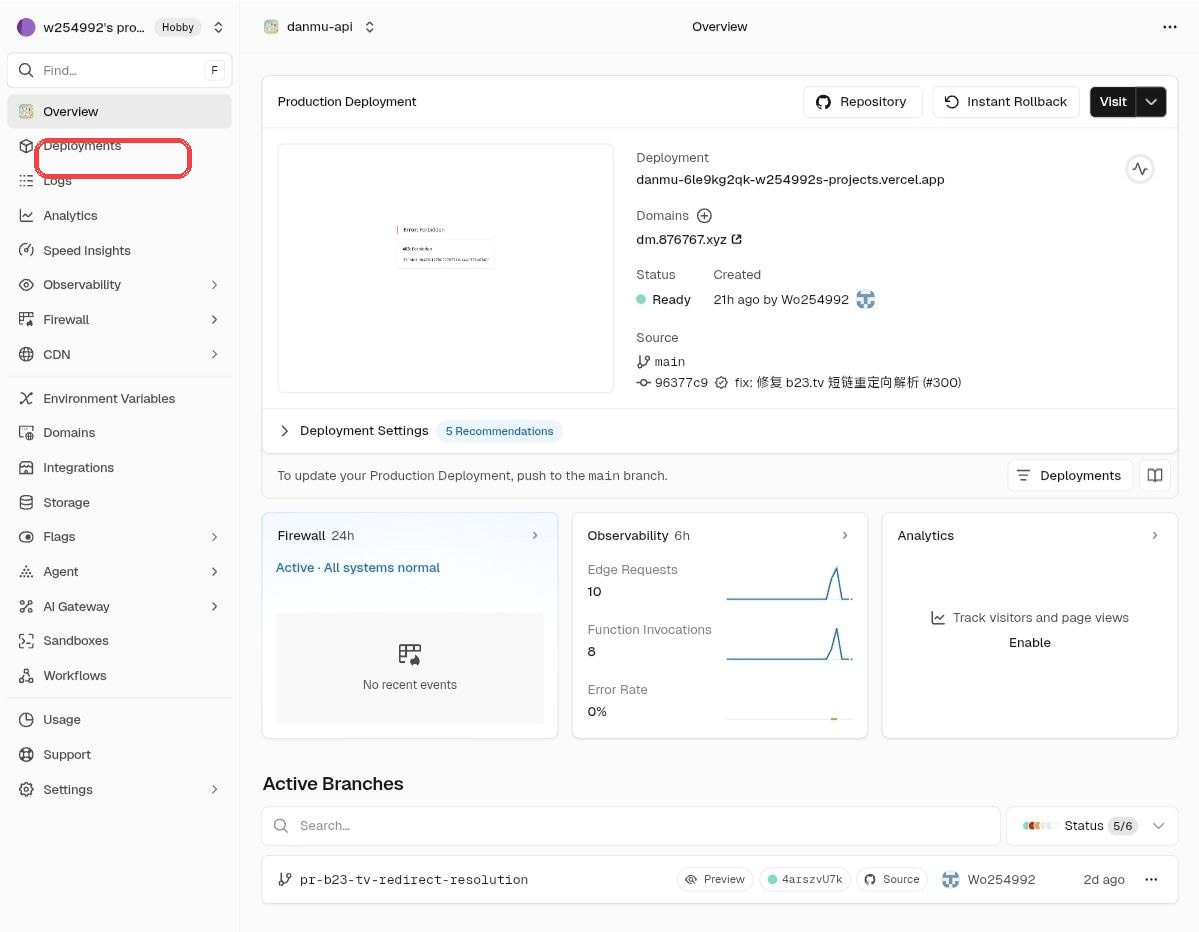Click the 5 Recommendations badge
Image resolution: width=1199 pixels, height=932 pixels.
point(499,431)
